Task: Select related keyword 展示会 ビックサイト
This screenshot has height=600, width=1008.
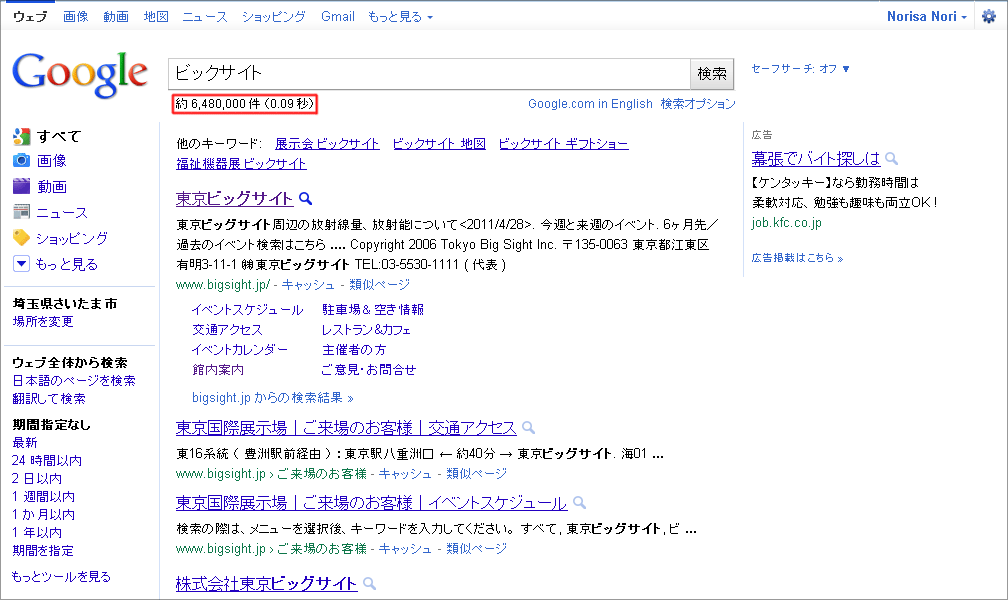Action: click(327, 144)
